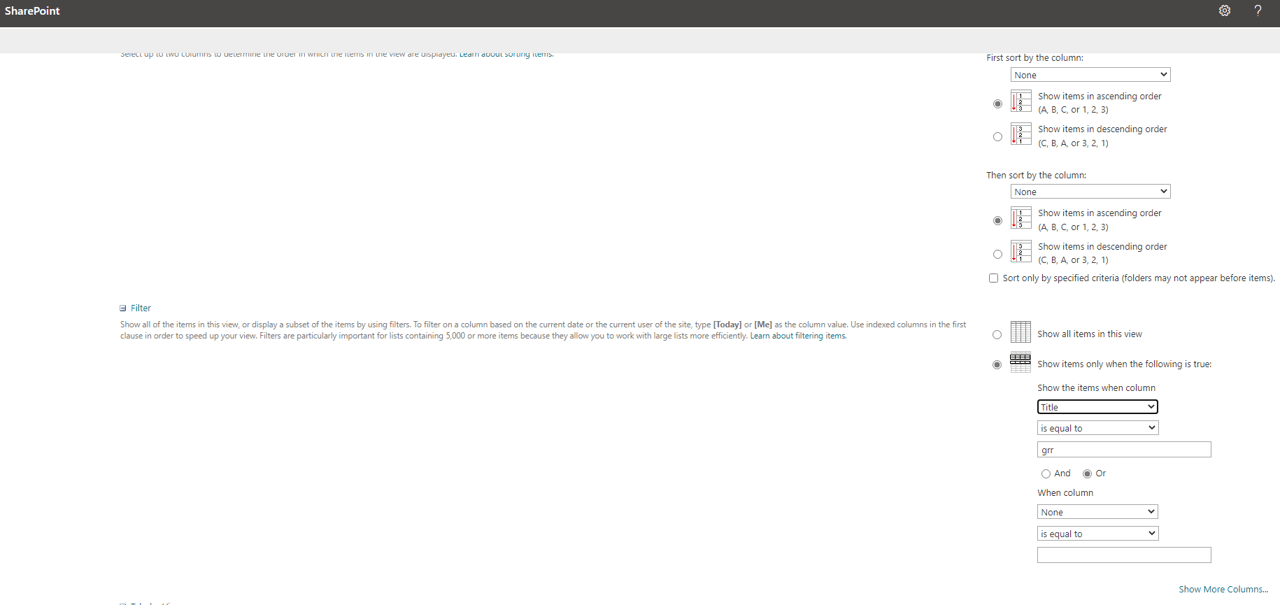Select ascending order for first sort
Viewport: 1280px width, 605px height.
[997, 104]
